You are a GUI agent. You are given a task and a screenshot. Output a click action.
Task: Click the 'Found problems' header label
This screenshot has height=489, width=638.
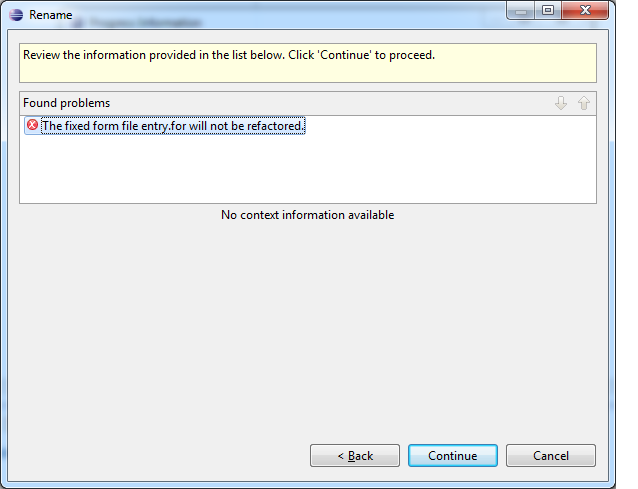click(66, 103)
